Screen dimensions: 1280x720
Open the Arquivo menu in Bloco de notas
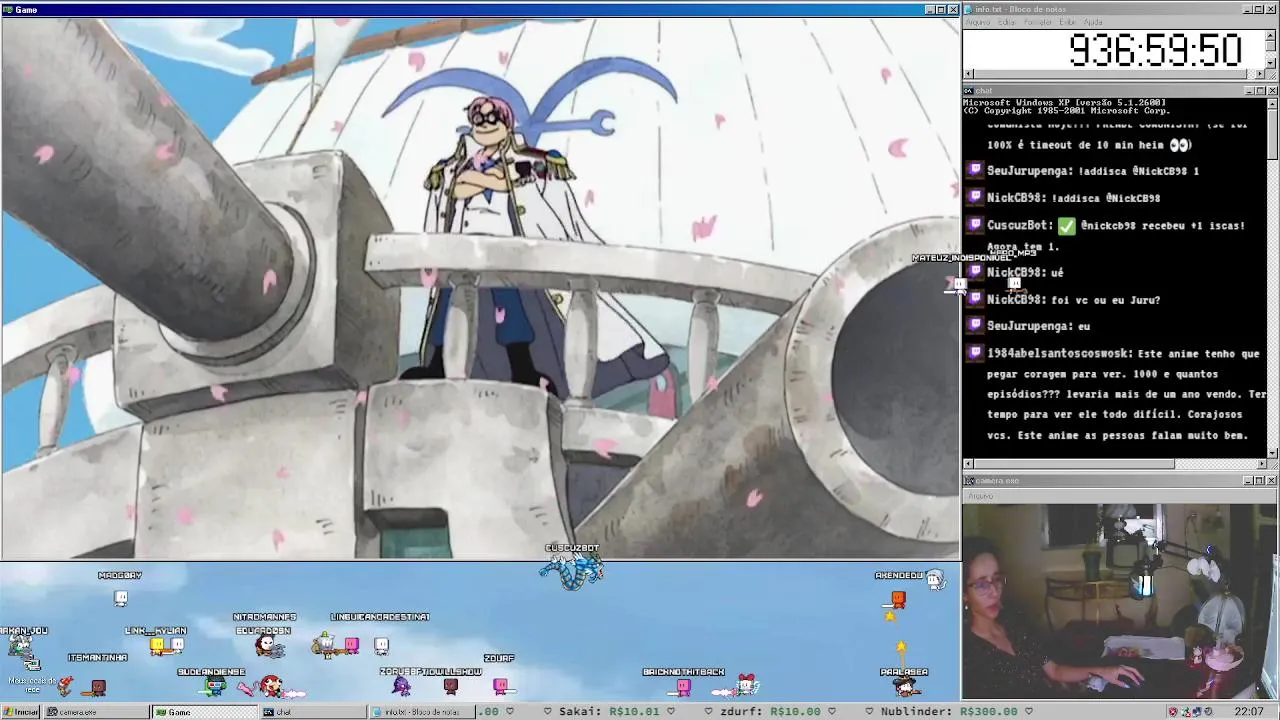point(978,22)
